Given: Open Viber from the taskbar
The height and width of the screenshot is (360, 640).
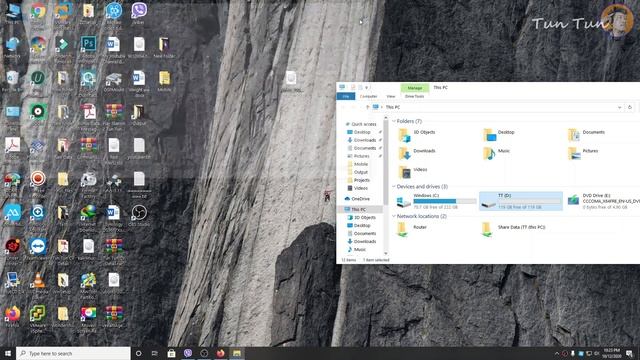Looking at the screenshot, I should (x=188, y=353).
